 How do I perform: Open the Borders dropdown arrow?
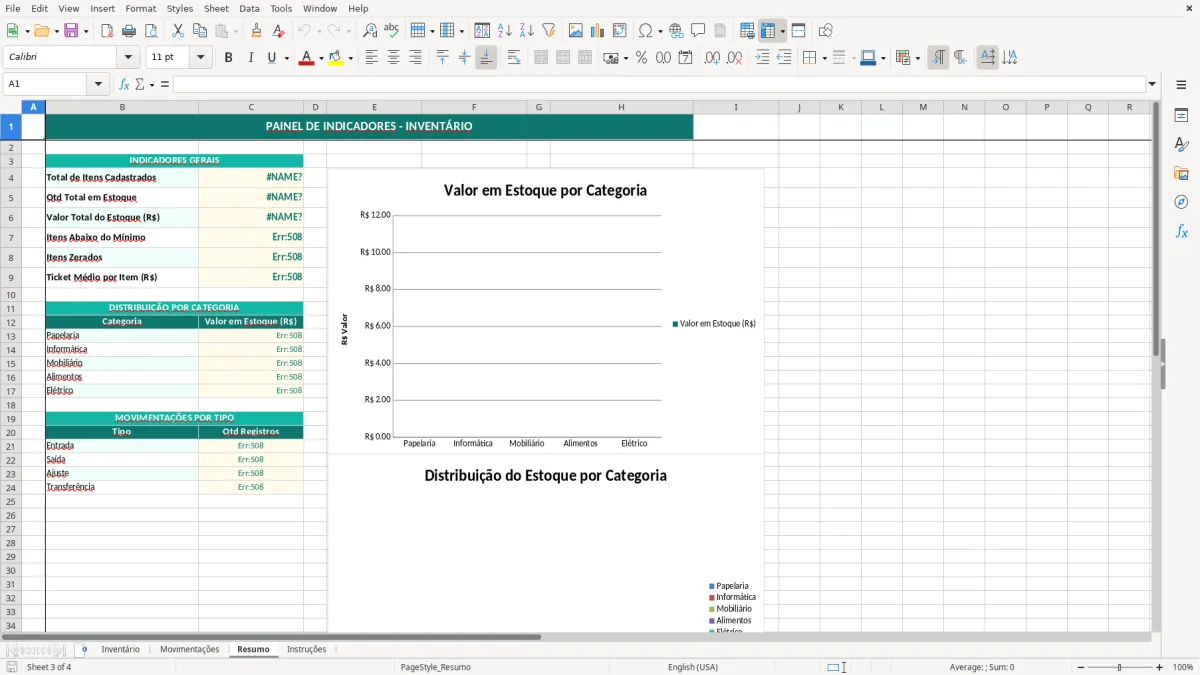[x=823, y=58]
